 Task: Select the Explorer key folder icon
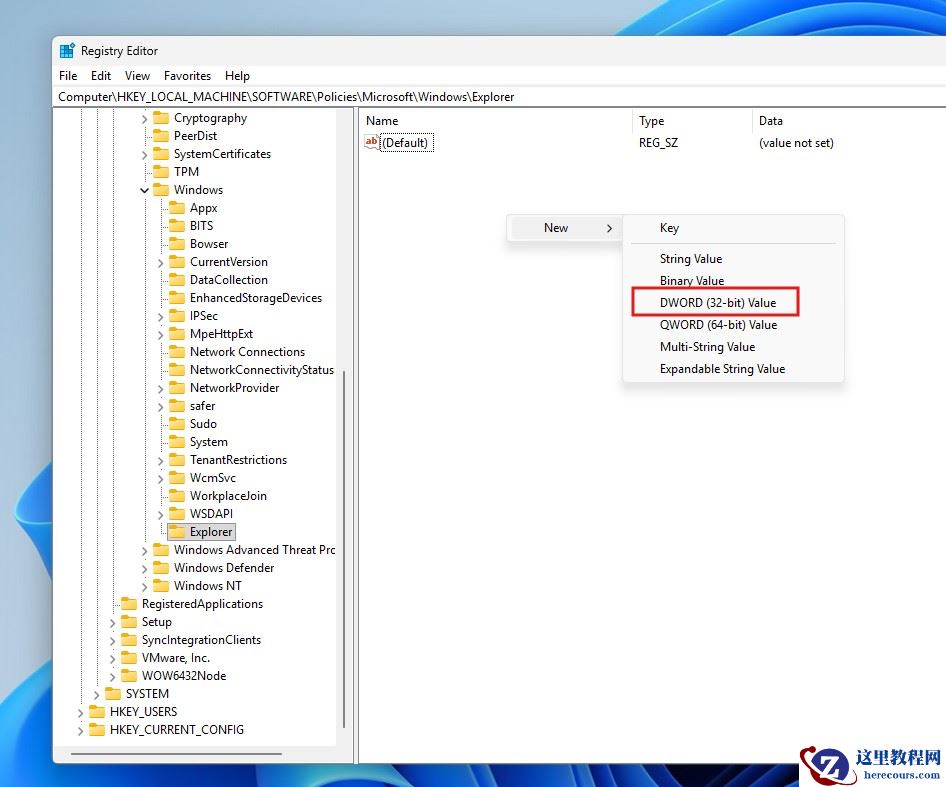pyautogui.click(x=178, y=531)
